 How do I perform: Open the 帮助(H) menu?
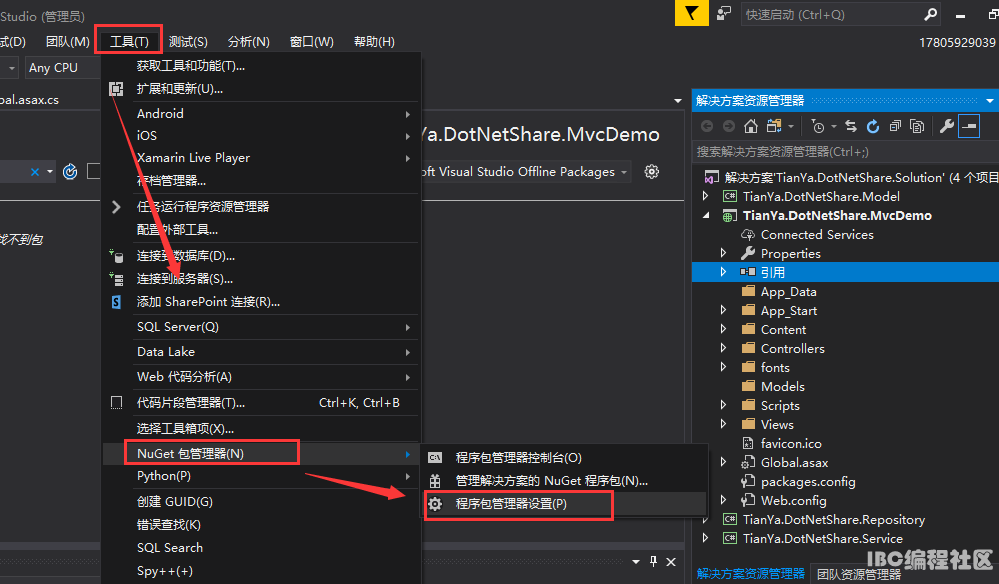click(x=374, y=41)
